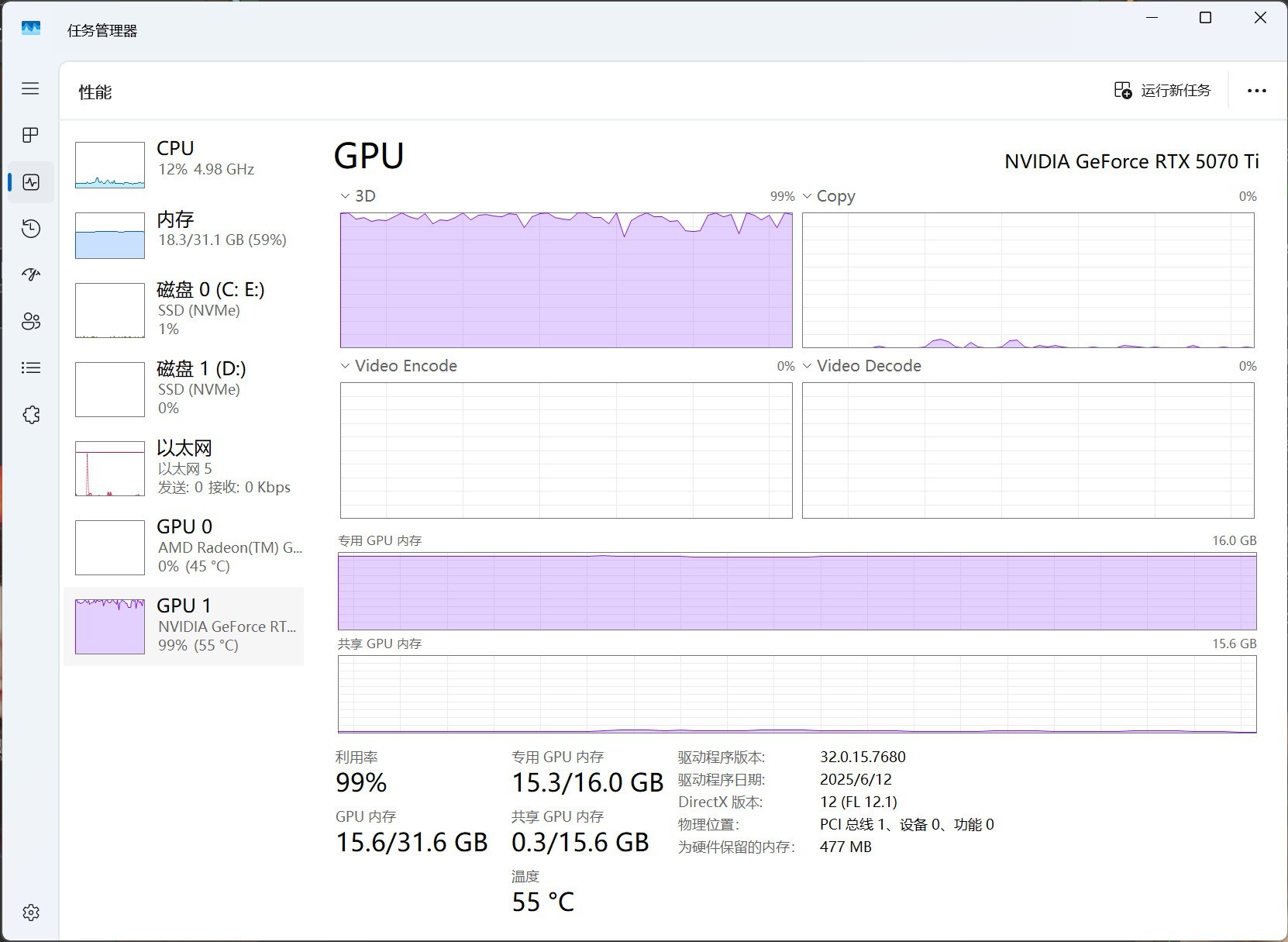This screenshot has width=1288, height=942.
Task: Open the hamburger navigation menu
Action: click(x=30, y=88)
